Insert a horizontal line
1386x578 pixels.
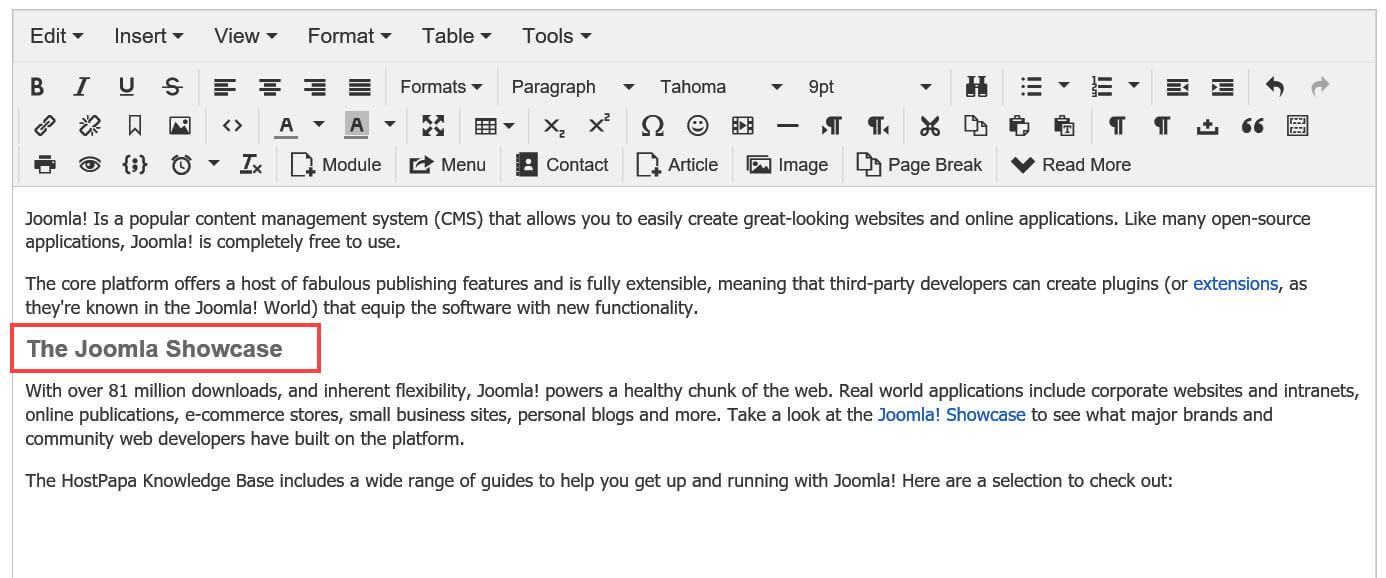click(x=787, y=126)
